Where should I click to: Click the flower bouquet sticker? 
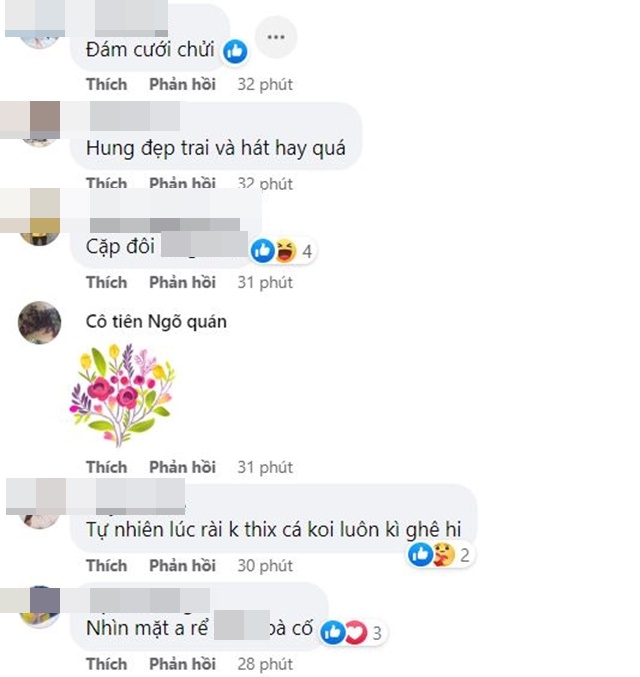click(x=122, y=394)
